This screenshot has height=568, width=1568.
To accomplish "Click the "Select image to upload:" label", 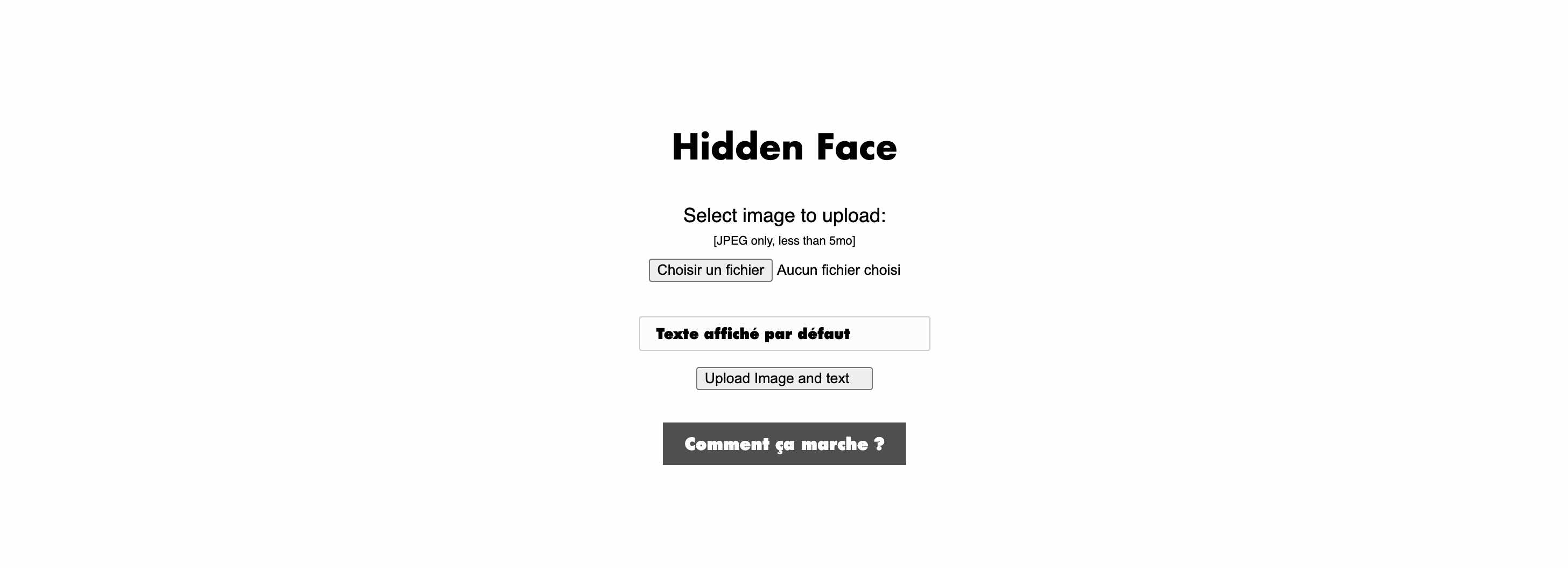I will point(784,215).
